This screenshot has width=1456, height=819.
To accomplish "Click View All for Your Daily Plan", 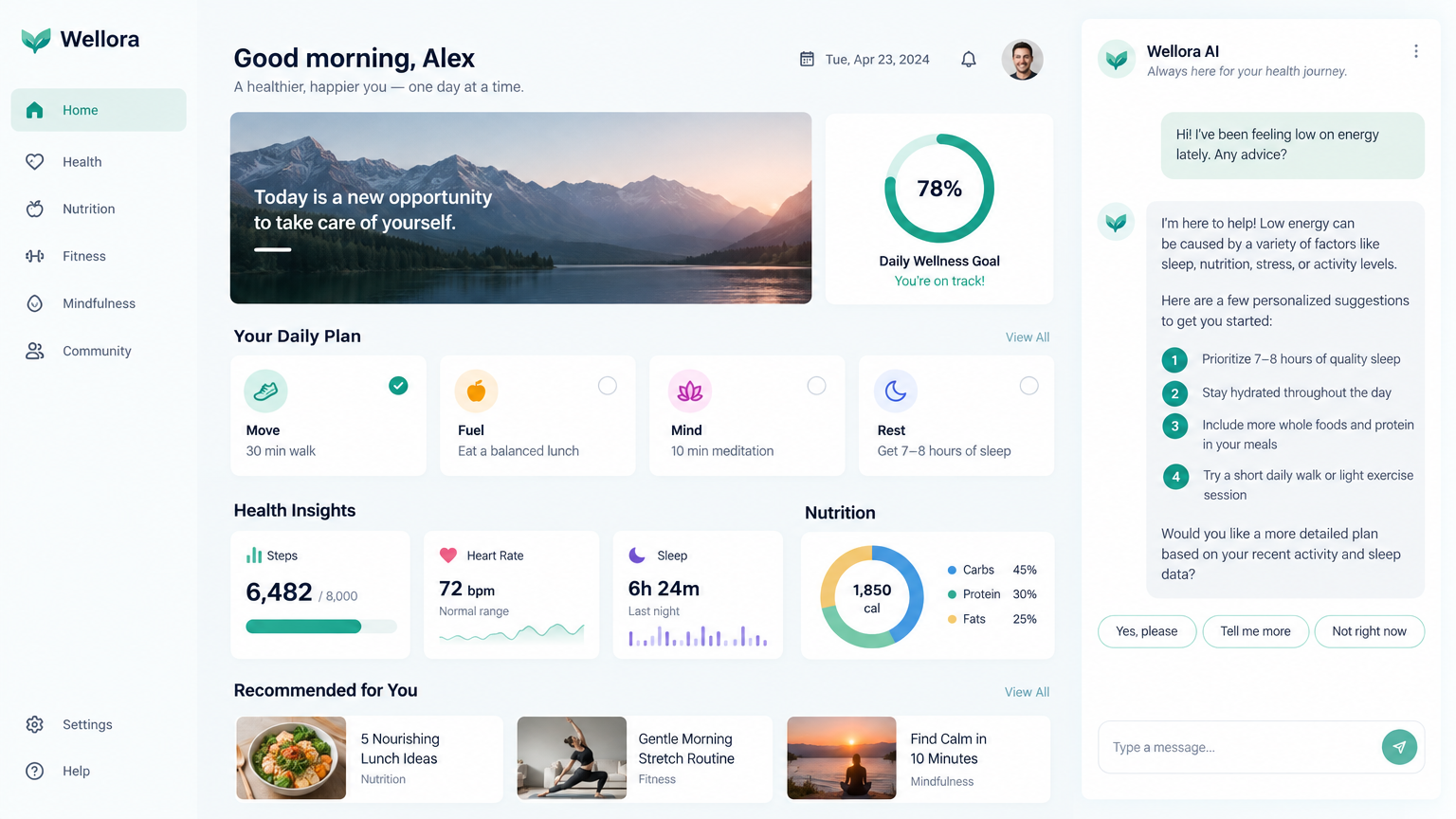I will point(1028,337).
